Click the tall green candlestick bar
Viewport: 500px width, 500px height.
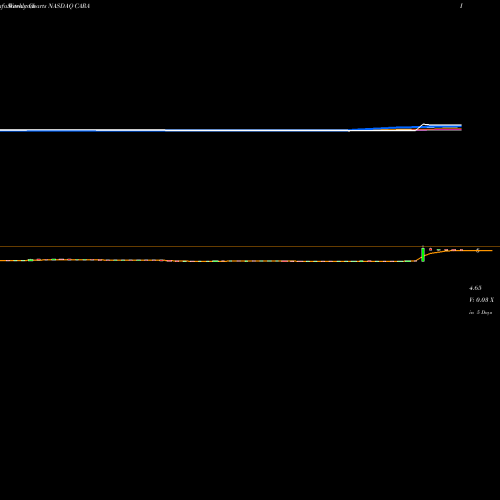[x=423, y=254]
